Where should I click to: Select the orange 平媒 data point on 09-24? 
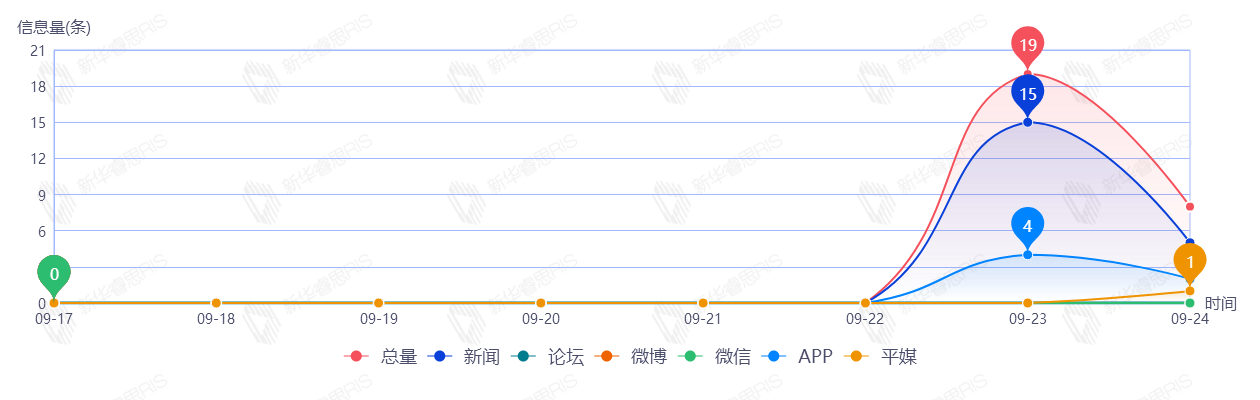point(1190,291)
